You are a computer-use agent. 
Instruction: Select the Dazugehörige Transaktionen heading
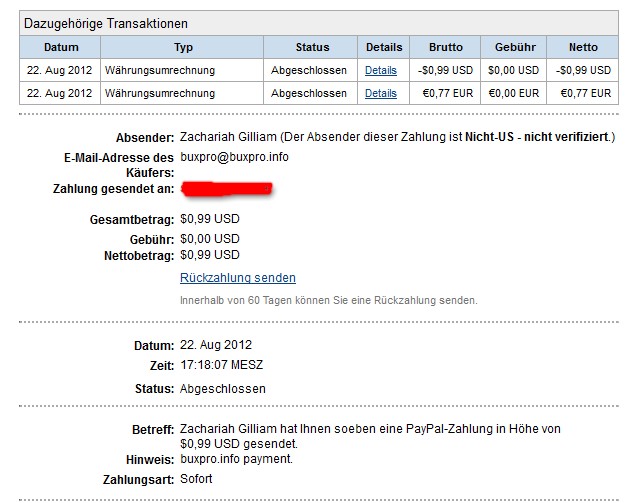[106, 23]
